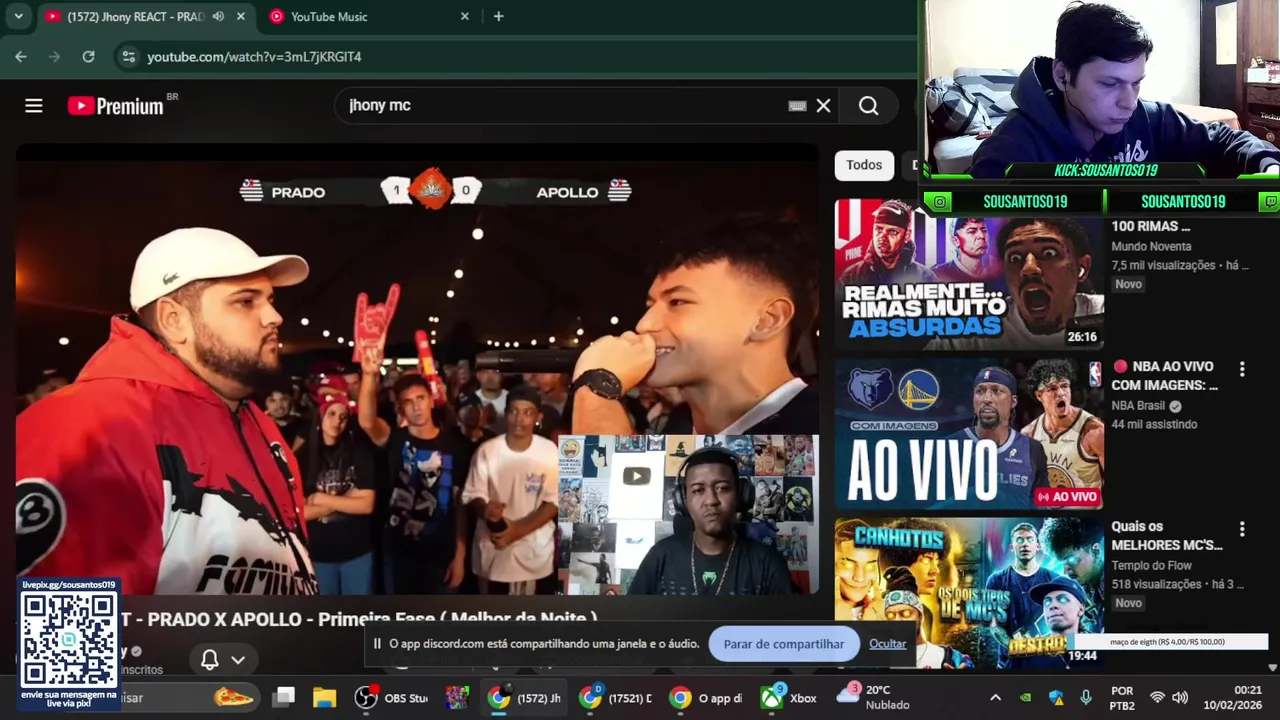Image resolution: width=1280 pixels, height=720 pixels.
Task: Open 'Quais os MELHORES MC'S' title link
Action: tap(1167, 536)
